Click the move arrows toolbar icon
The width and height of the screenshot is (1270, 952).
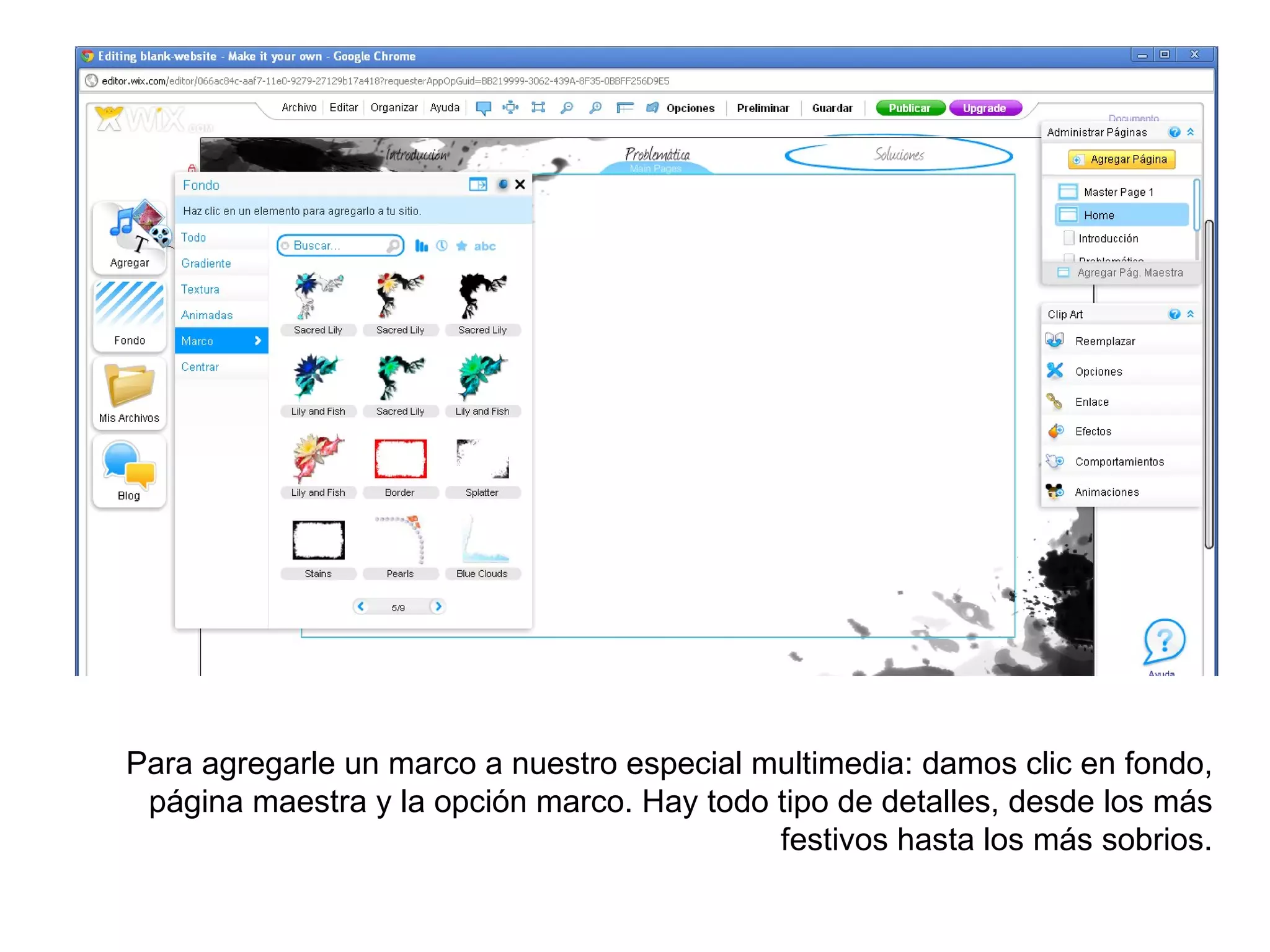pyautogui.click(x=510, y=107)
